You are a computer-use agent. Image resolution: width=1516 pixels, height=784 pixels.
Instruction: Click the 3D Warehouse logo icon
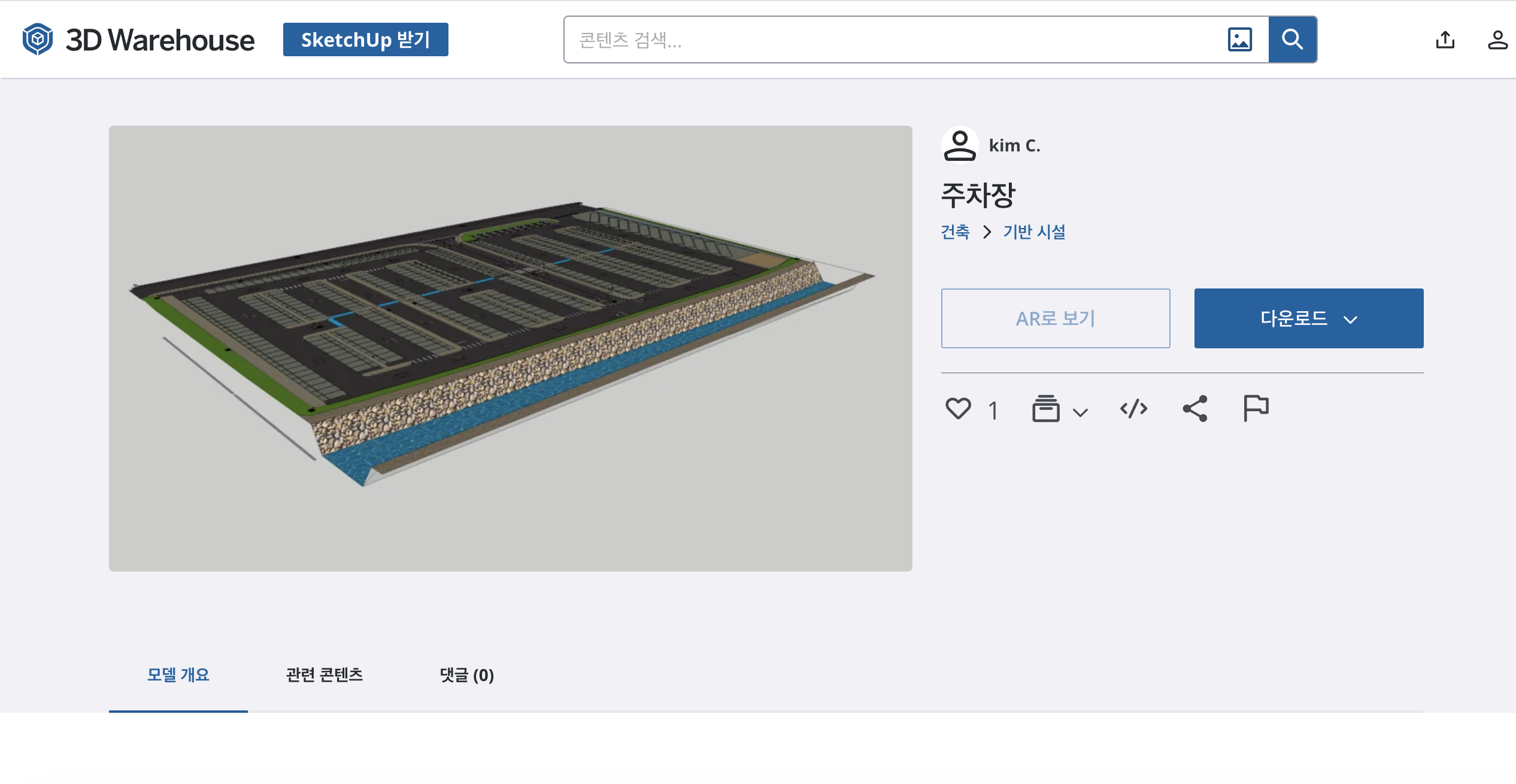pyautogui.click(x=38, y=39)
